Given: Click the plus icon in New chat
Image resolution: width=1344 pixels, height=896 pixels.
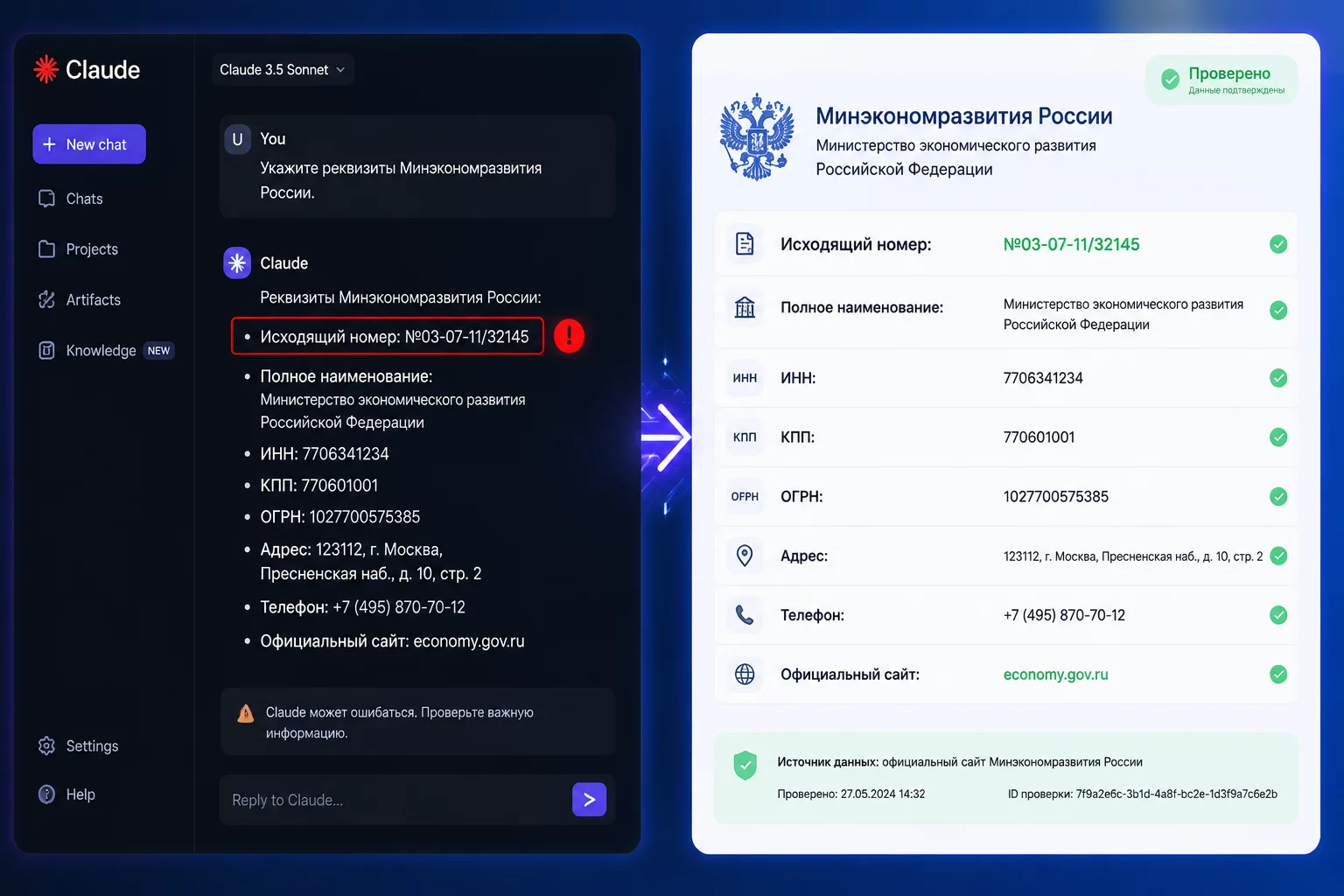Looking at the screenshot, I should [49, 144].
